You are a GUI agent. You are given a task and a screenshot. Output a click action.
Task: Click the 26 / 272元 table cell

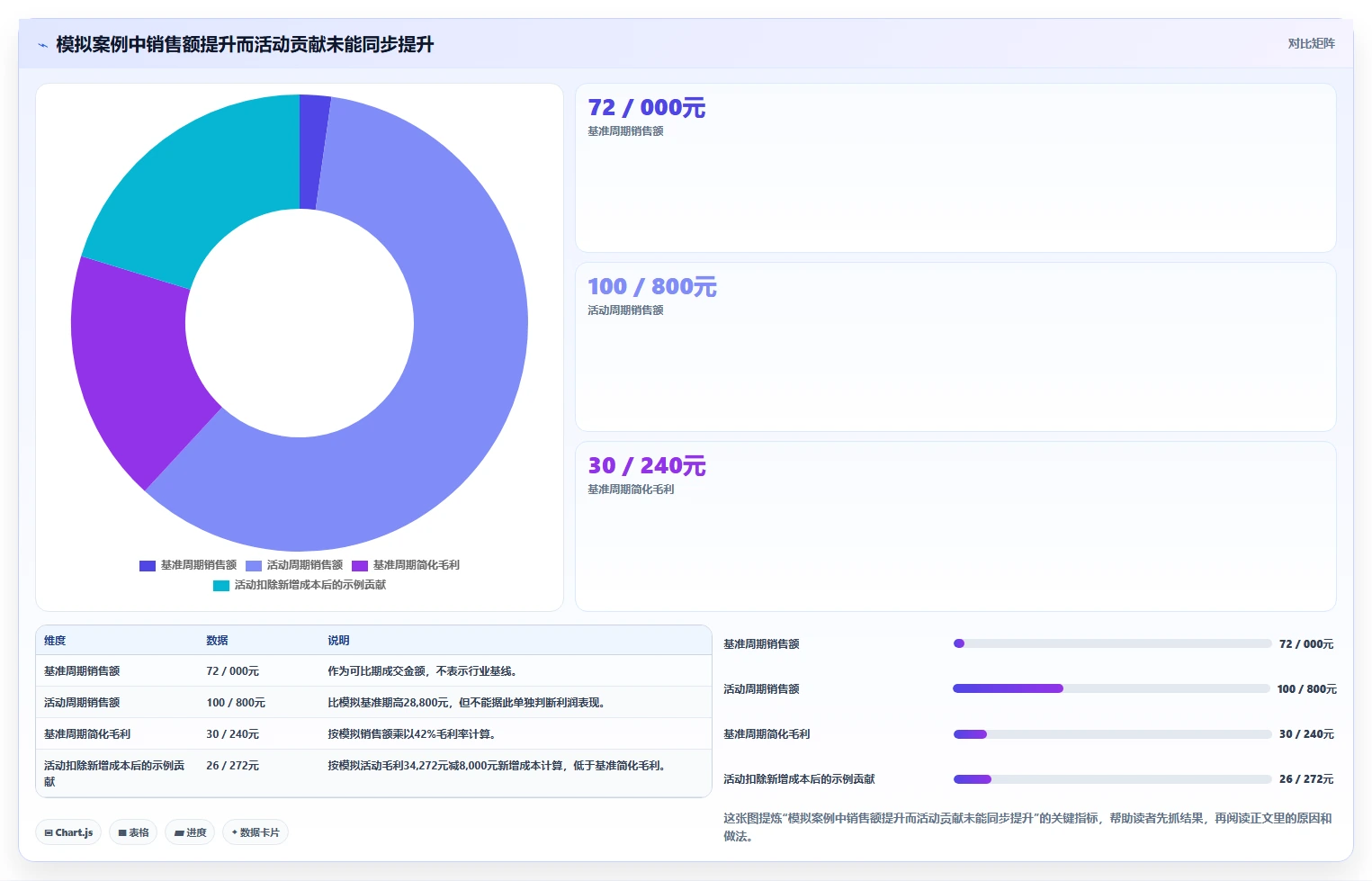tap(232, 766)
